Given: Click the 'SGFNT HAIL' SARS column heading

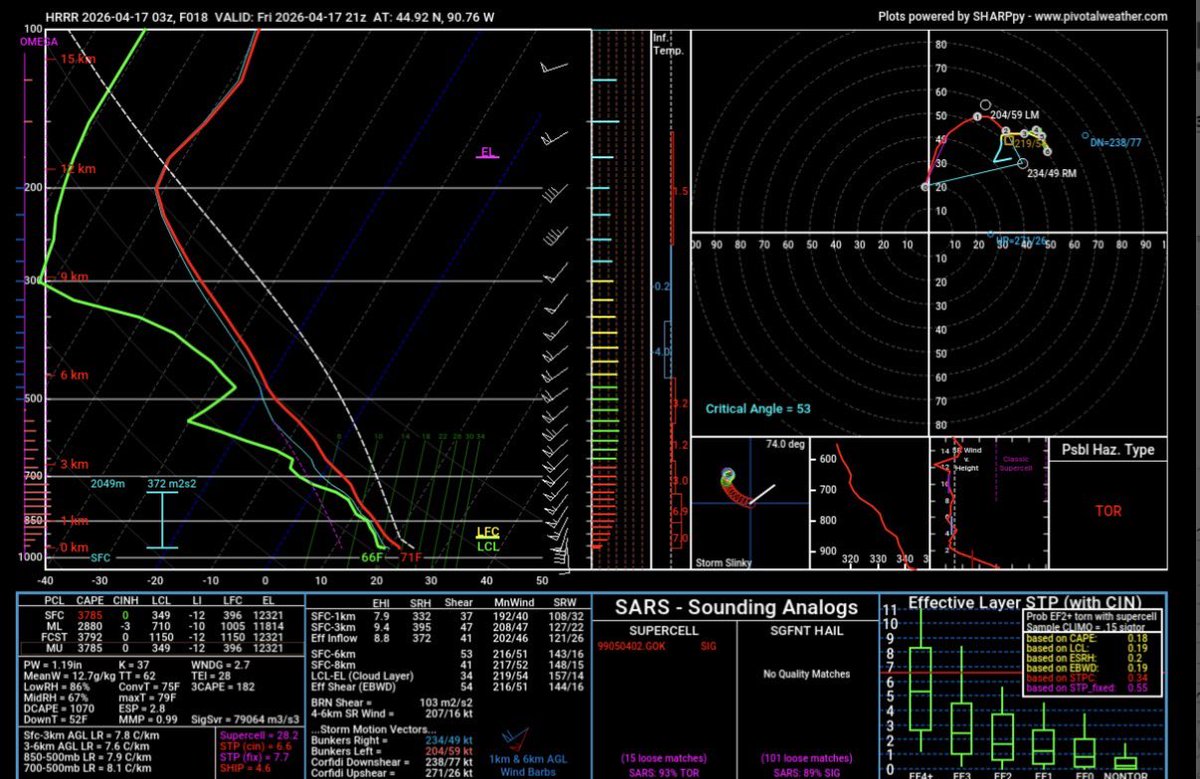Looking at the screenshot, I should click(x=807, y=633).
